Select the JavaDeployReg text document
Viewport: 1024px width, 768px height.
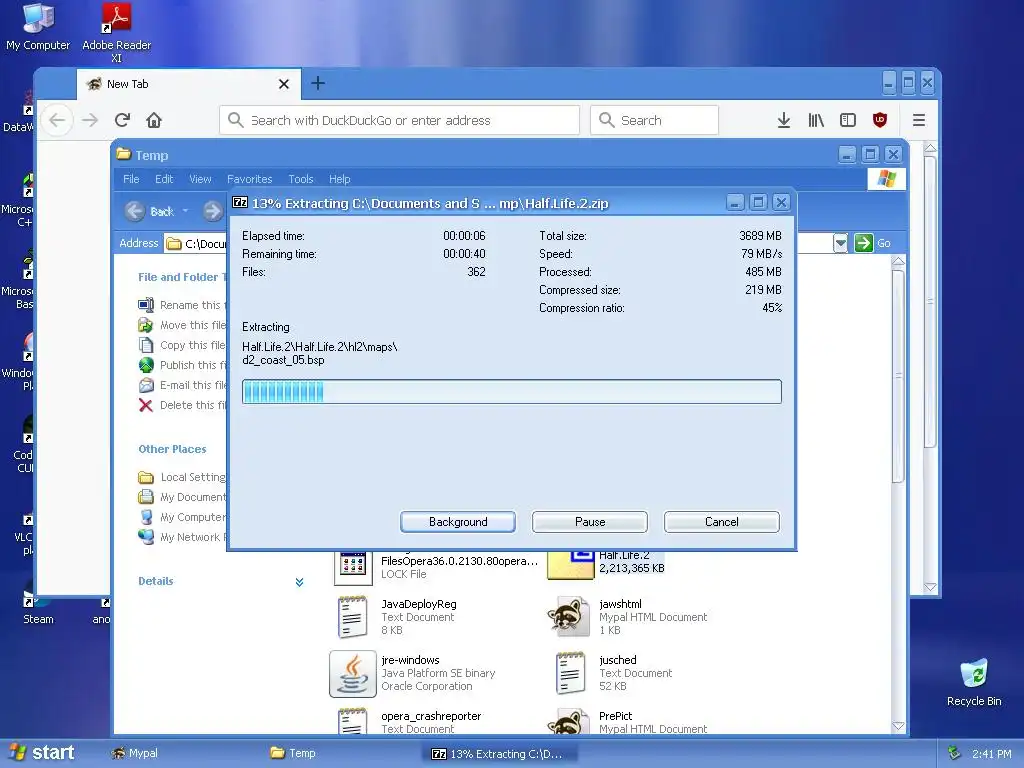(398, 616)
